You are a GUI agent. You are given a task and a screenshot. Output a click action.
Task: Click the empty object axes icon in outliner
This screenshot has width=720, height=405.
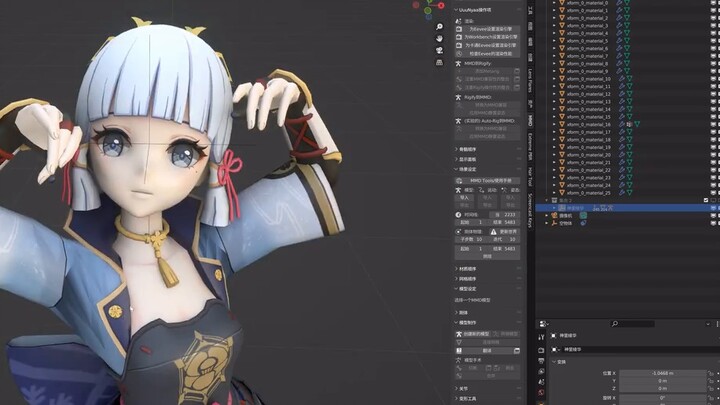pyautogui.click(x=554, y=223)
